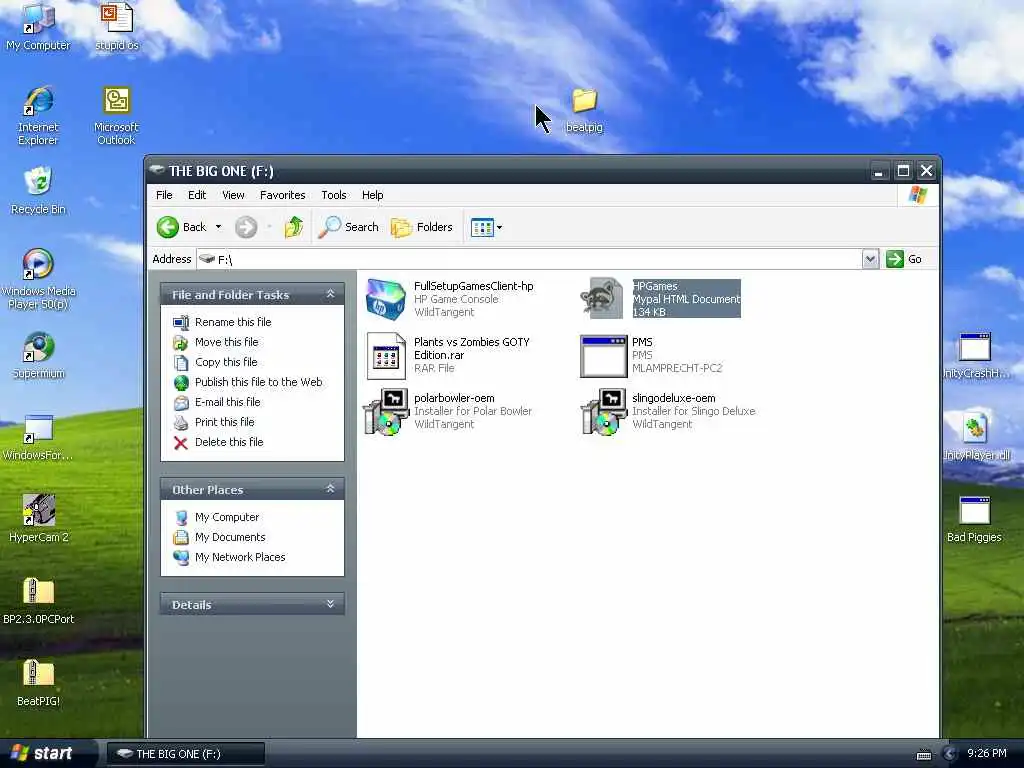Collapse the Other Places panel
Image resolution: width=1024 pixels, height=768 pixels.
click(x=330, y=489)
